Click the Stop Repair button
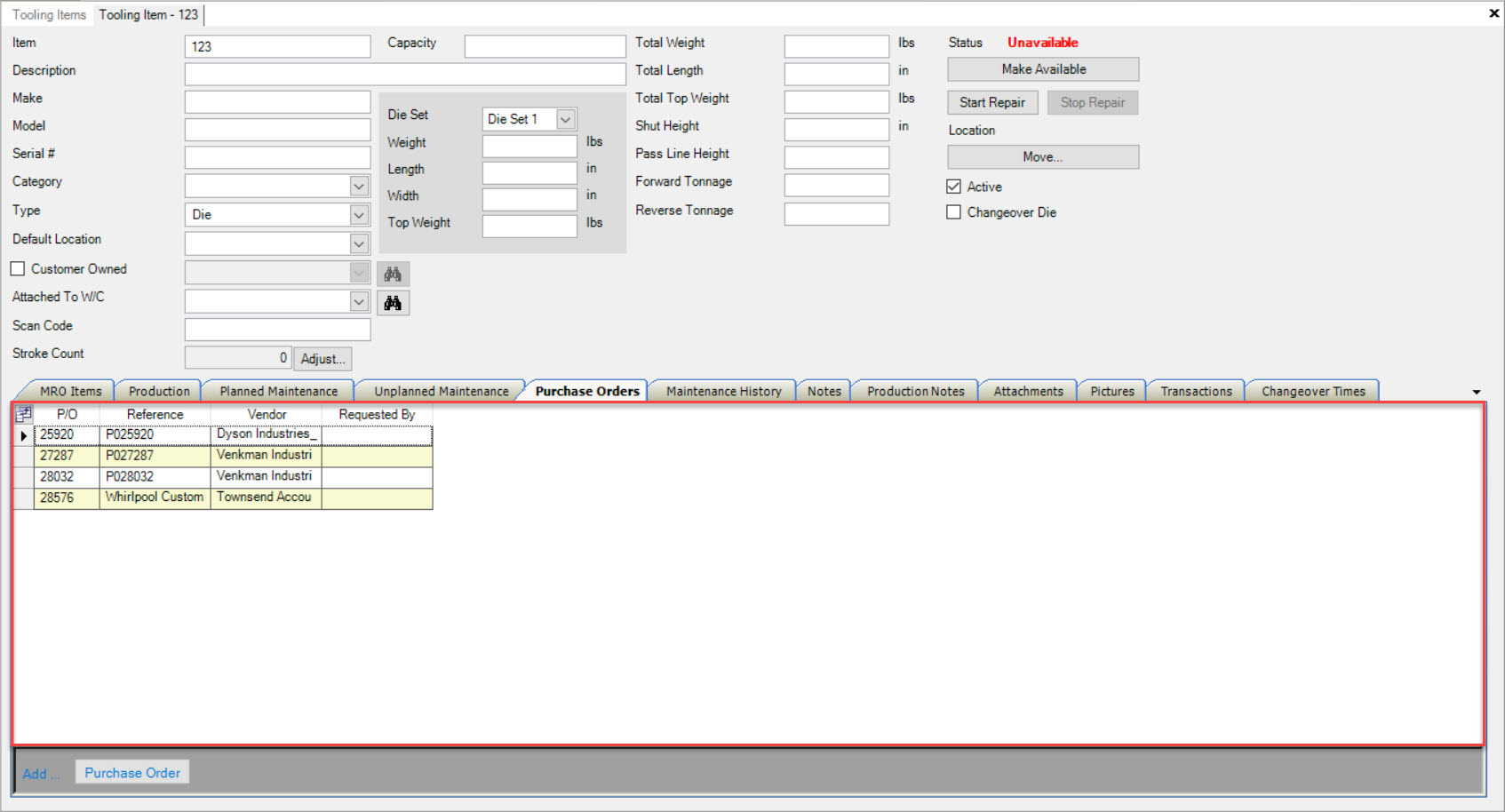 point(1093,102)
